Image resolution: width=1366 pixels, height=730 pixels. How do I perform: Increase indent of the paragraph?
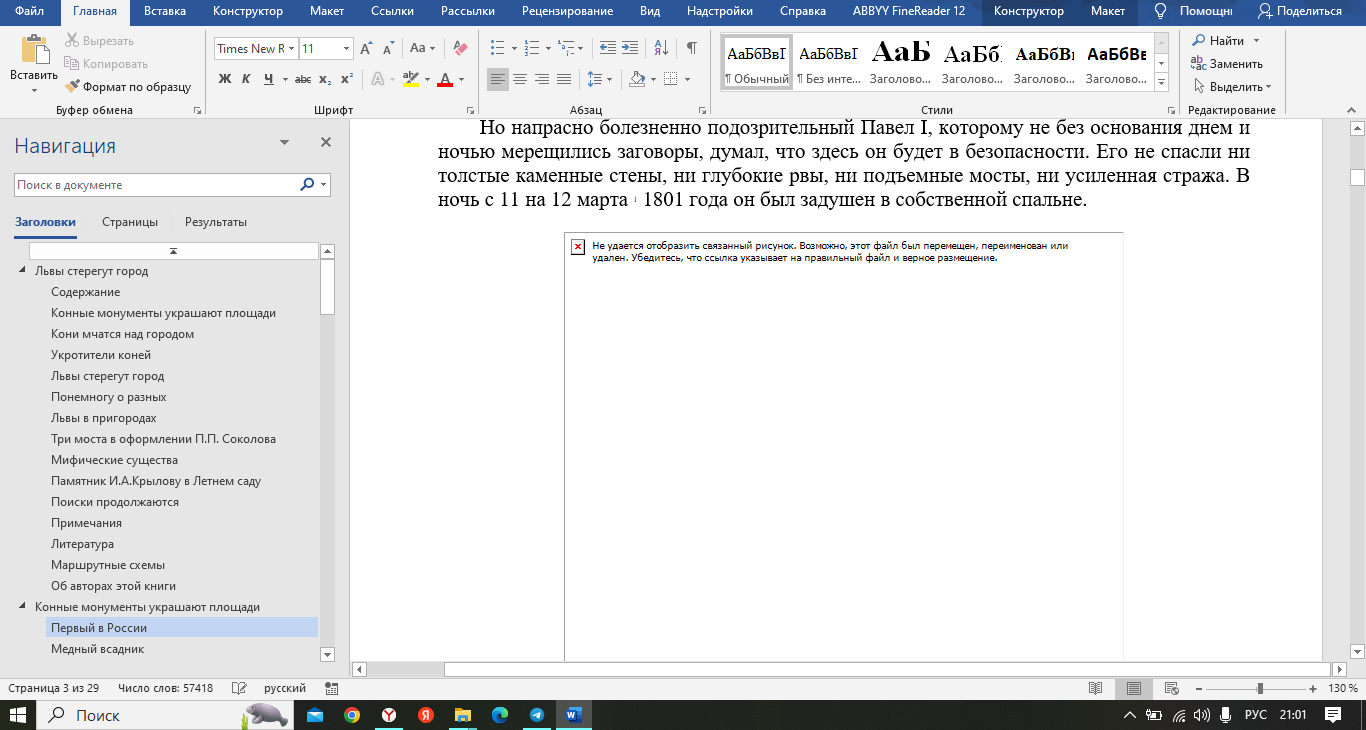(630, 48)
